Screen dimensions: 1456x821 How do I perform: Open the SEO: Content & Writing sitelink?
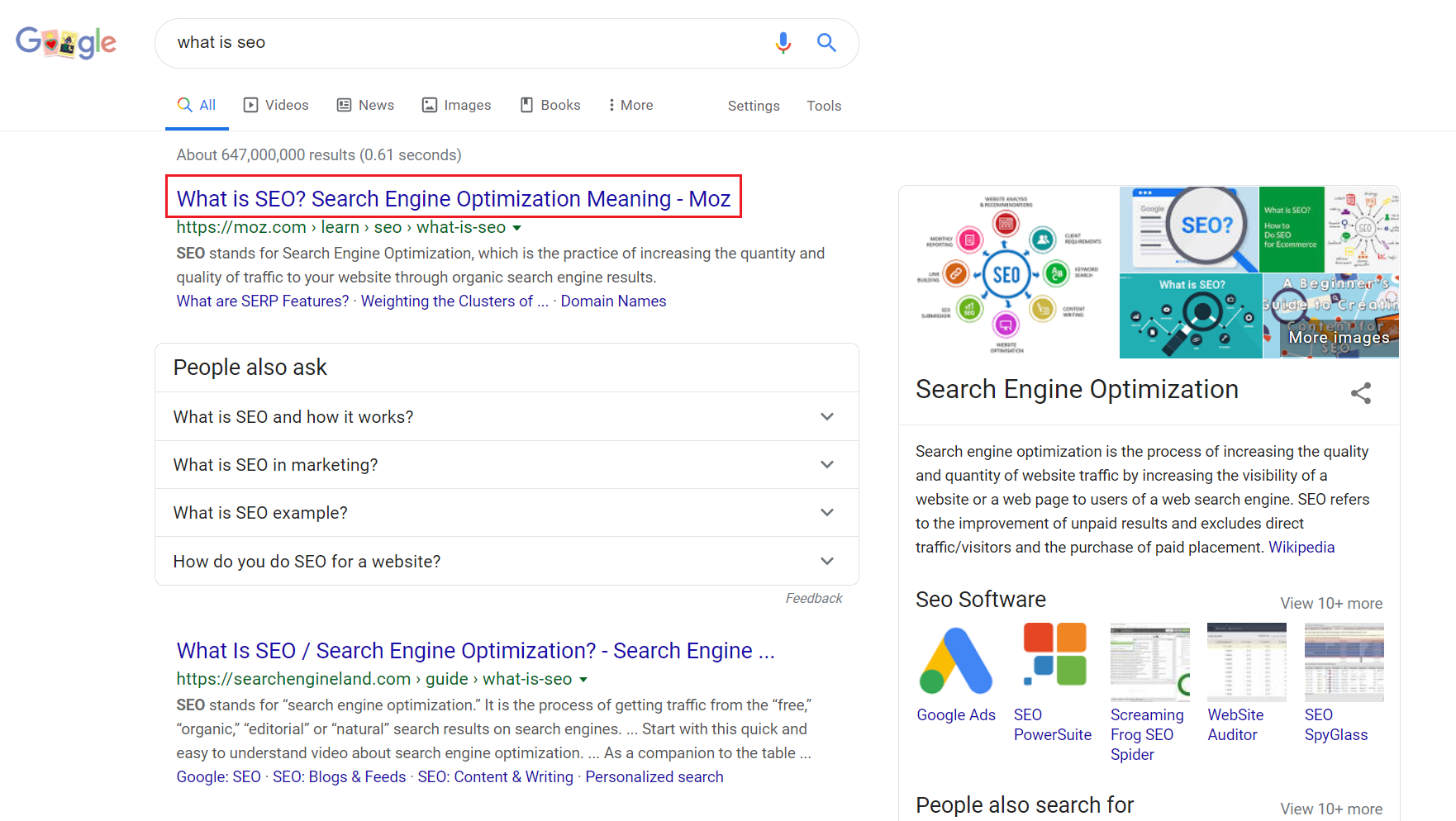coord(495,777)
